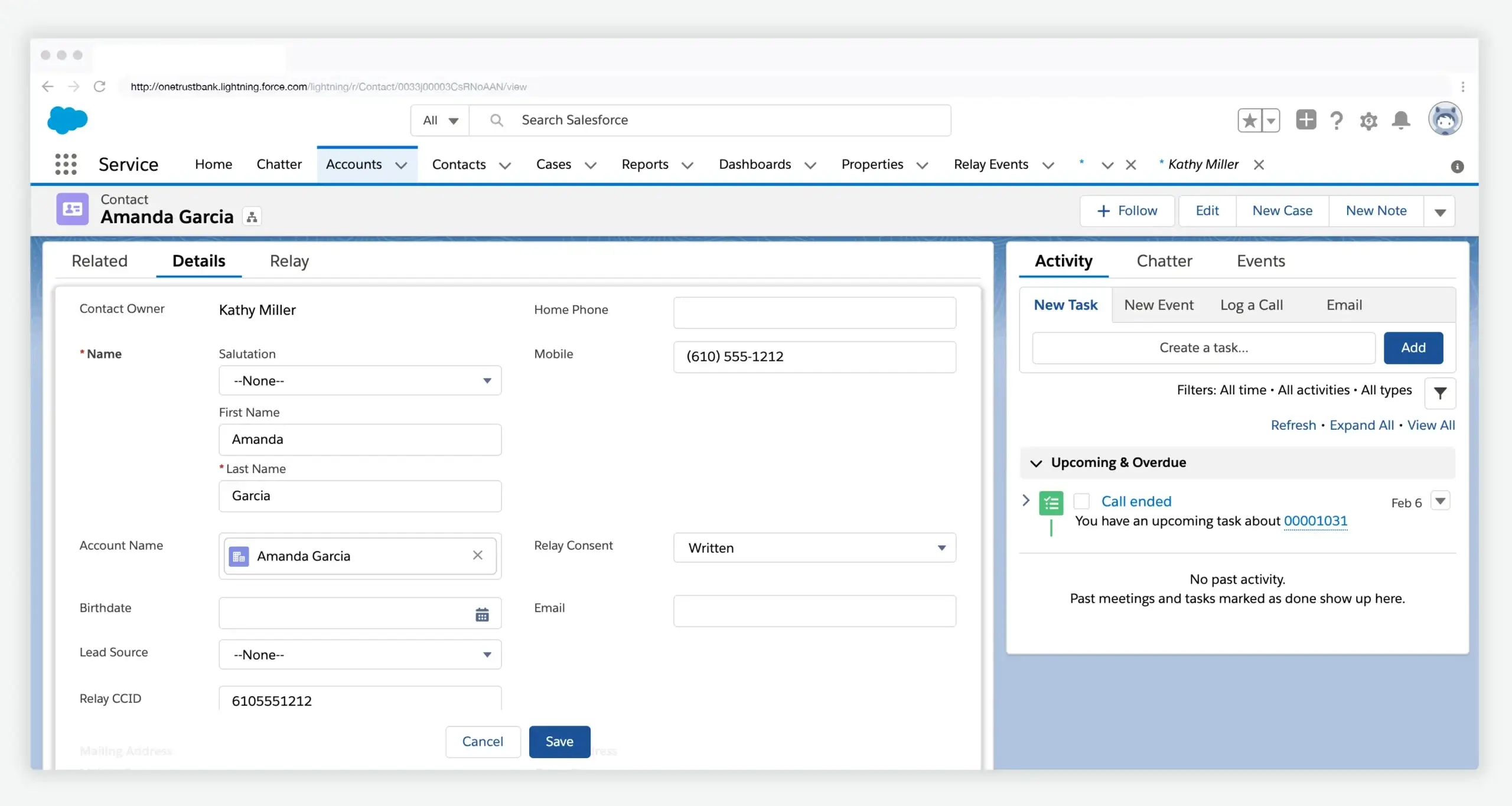This screenshot has width=1512, height=806.
Task: Open the notifications bell
Action: click(x=1401, y=120)
